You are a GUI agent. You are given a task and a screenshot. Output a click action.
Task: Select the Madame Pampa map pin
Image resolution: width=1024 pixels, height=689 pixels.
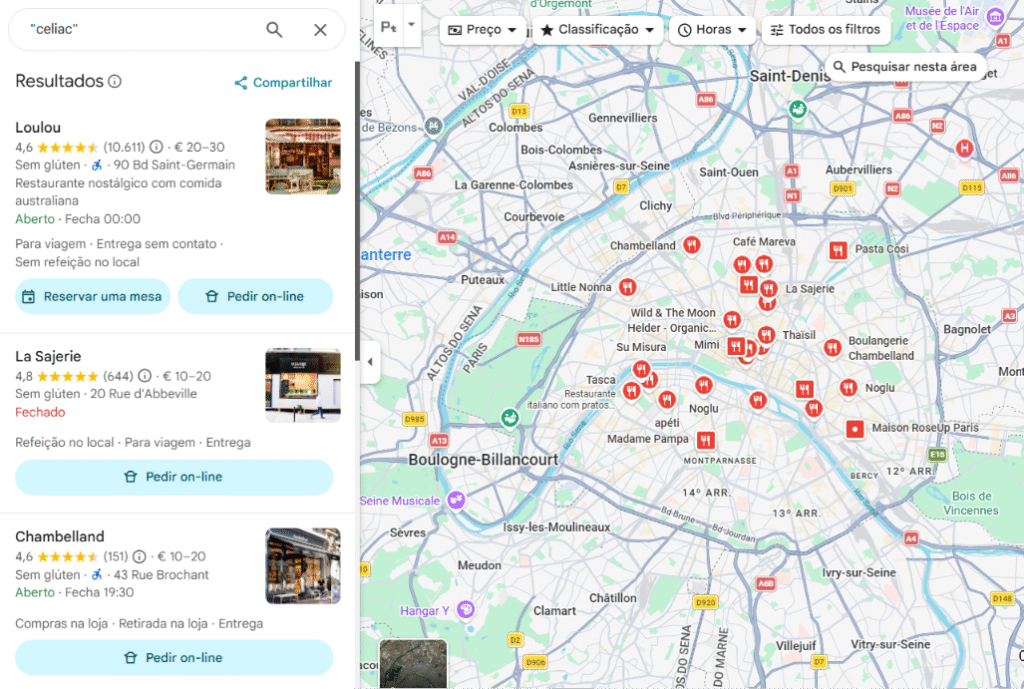[x=705, y=440]
